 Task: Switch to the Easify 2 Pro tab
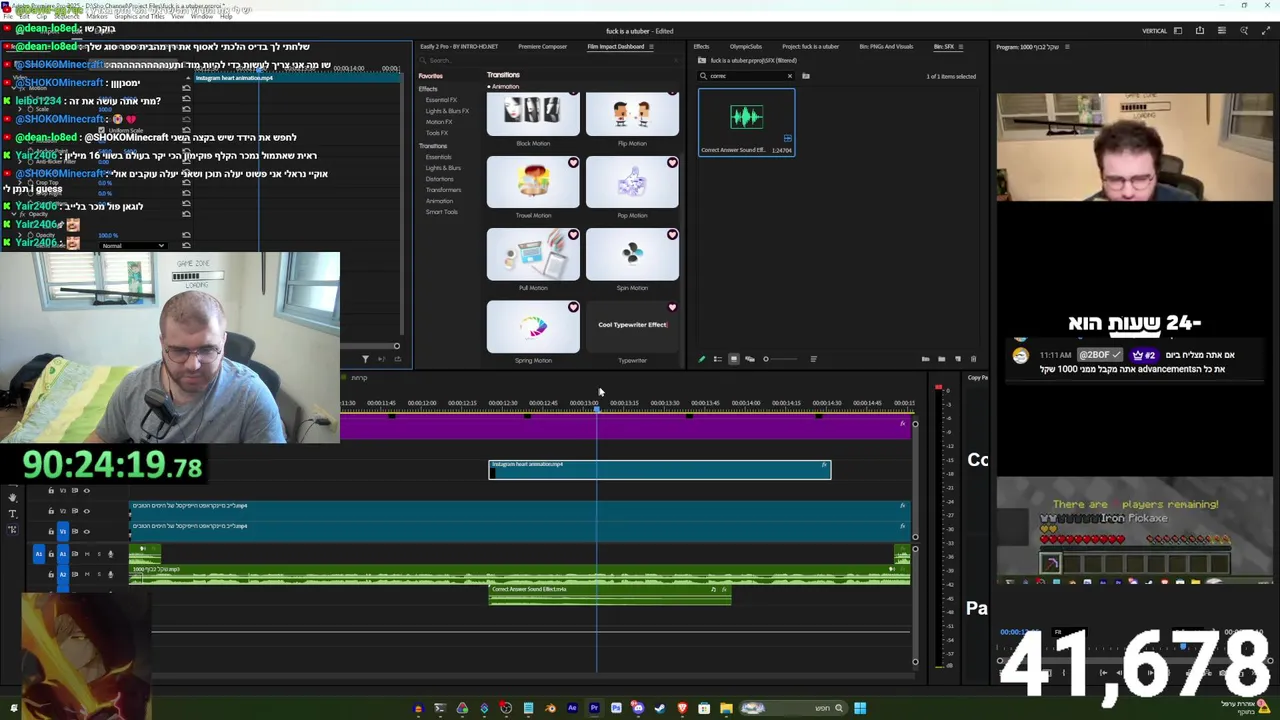point(459,46)
